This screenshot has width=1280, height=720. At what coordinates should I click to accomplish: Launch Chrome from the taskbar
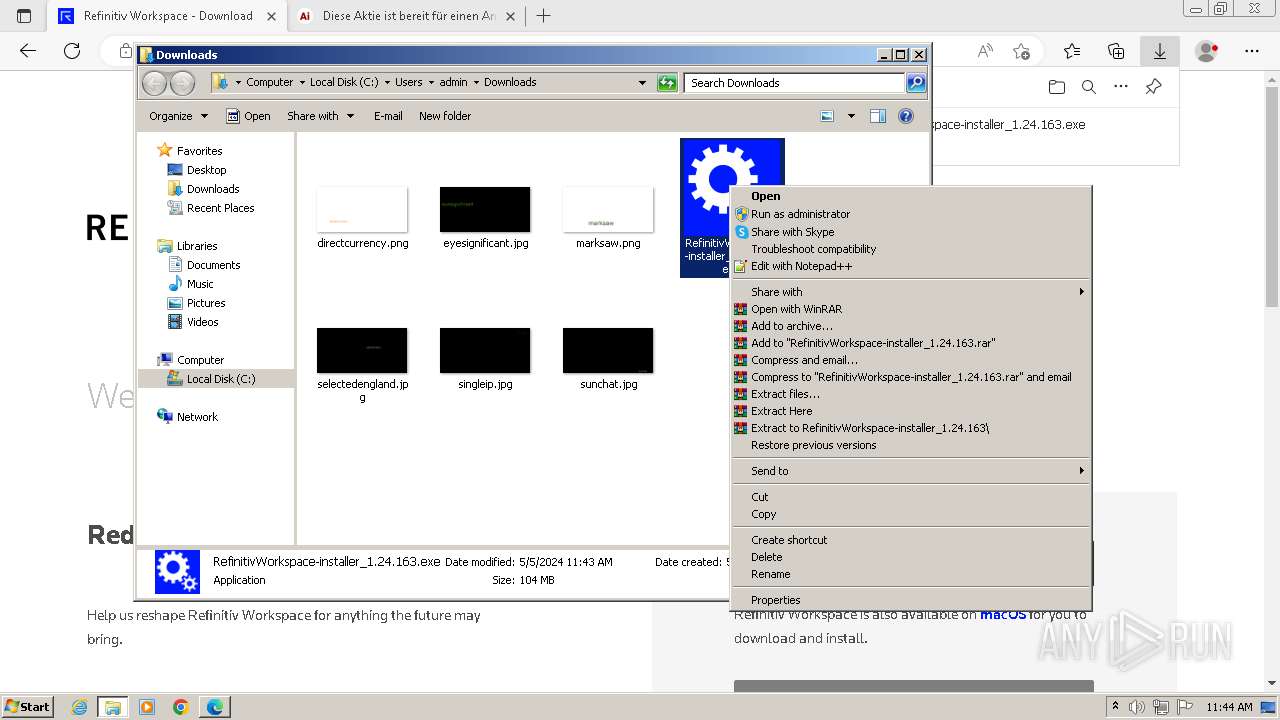pyautogui.click(x=181, y=707)
